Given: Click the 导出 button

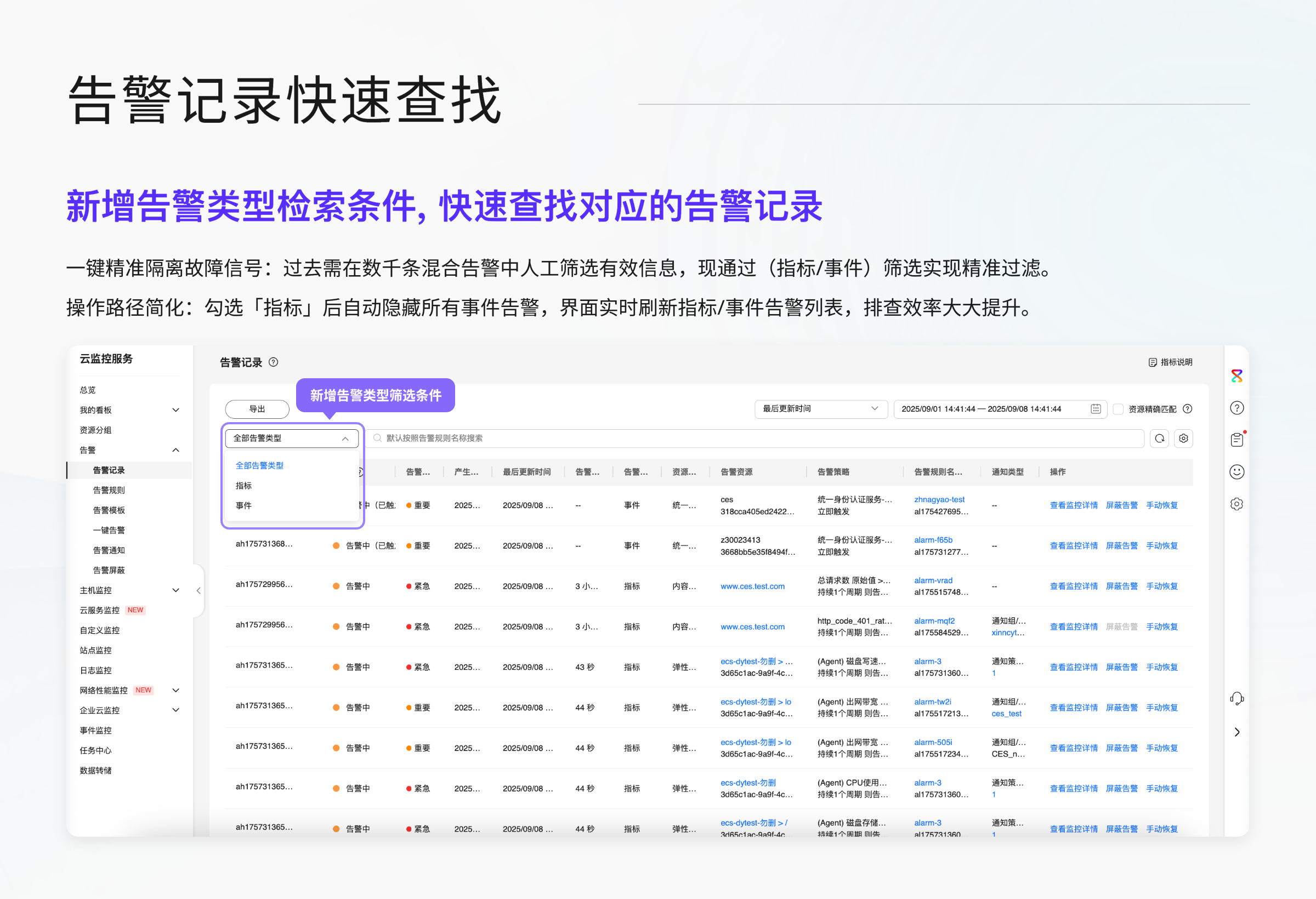Looking at the screenshot, I should (x=257, y=409).
